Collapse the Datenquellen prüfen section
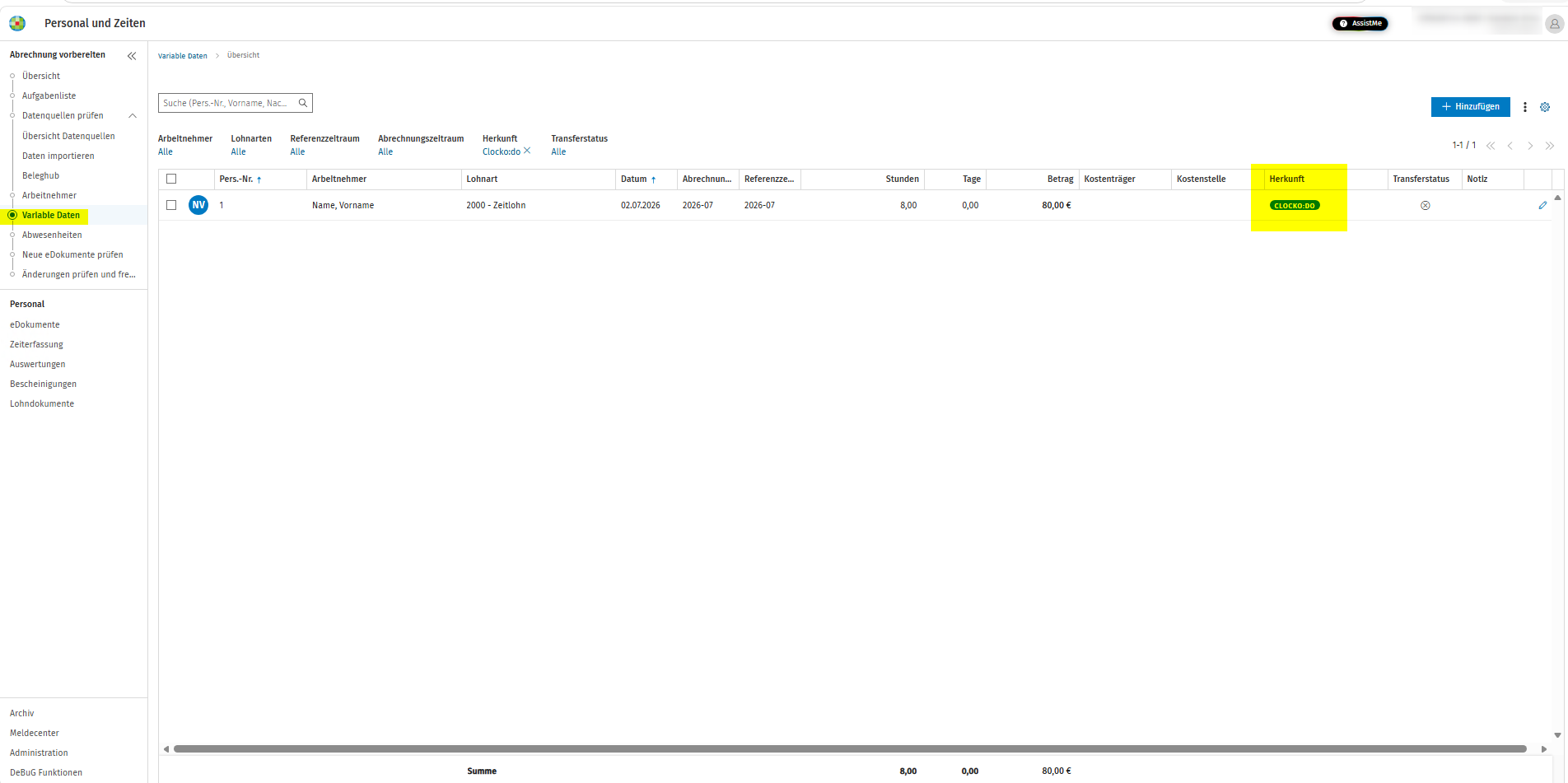Screen dimensions: 1568x783 tap(133, 116)
